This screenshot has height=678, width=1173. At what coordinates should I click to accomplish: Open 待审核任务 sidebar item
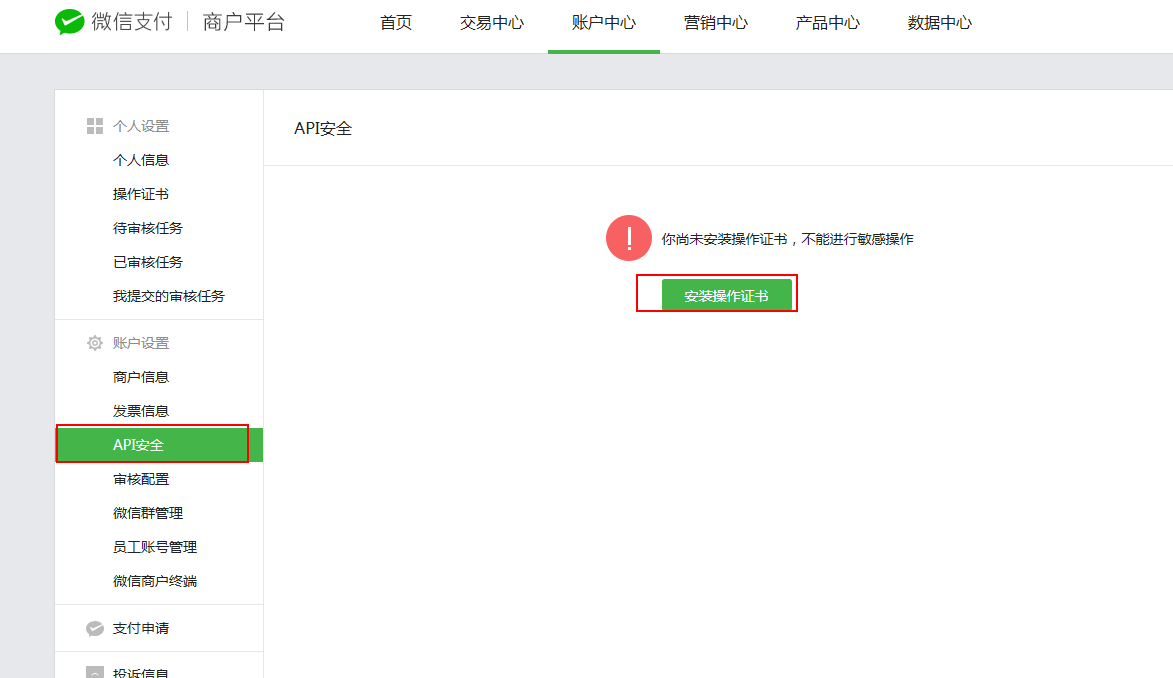(148, 228)
